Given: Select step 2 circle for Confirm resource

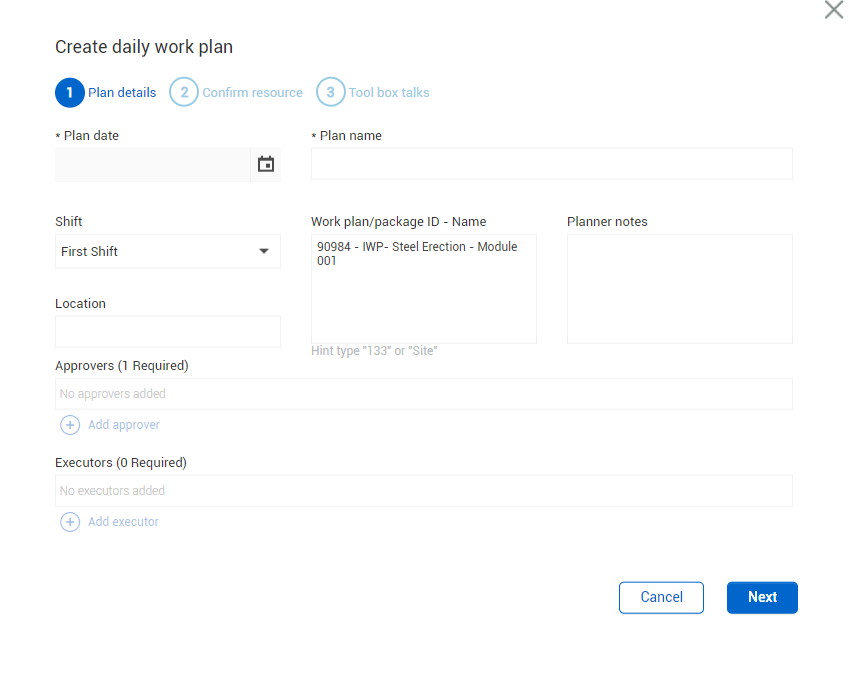Looking at the screenshot, I should tap(184, 92).
